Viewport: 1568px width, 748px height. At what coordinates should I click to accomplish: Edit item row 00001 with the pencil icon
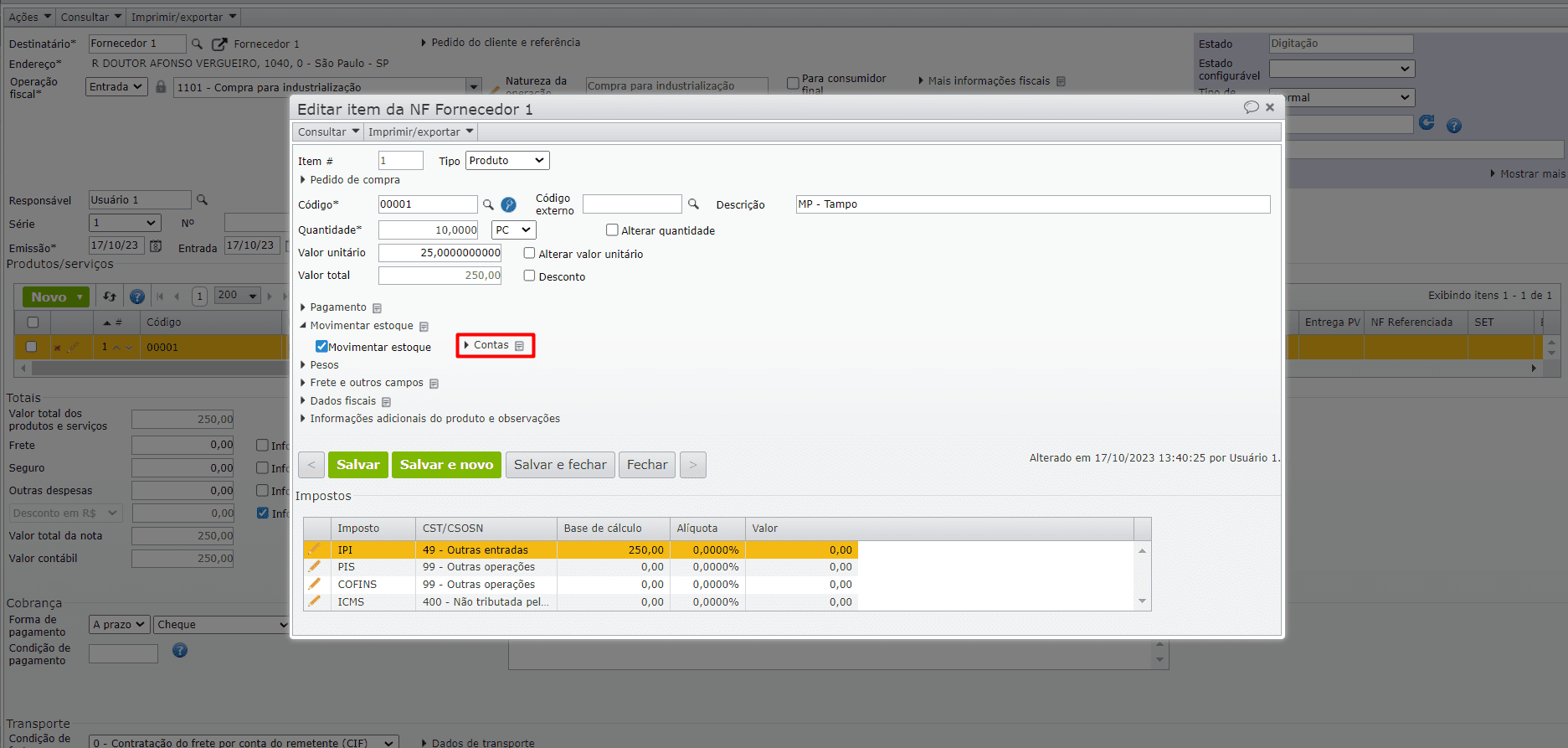click(x=74, y=347)
